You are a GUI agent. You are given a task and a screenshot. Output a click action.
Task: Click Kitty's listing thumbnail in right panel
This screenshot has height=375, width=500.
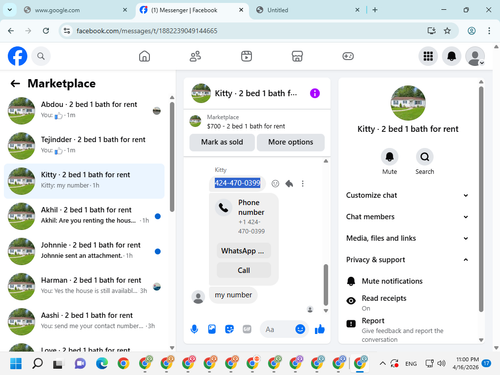pyautogui.click(x=408, y=103)
